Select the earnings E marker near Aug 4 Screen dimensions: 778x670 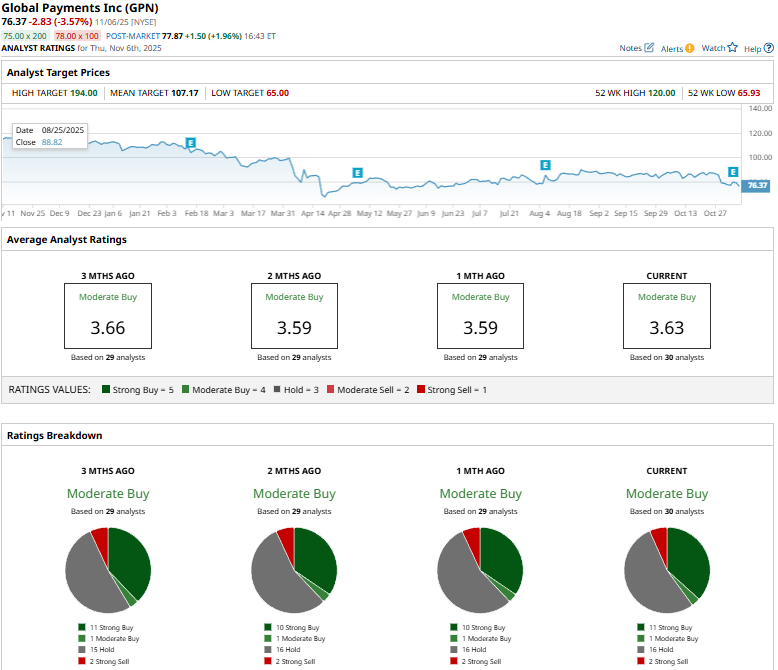[545, 164]
